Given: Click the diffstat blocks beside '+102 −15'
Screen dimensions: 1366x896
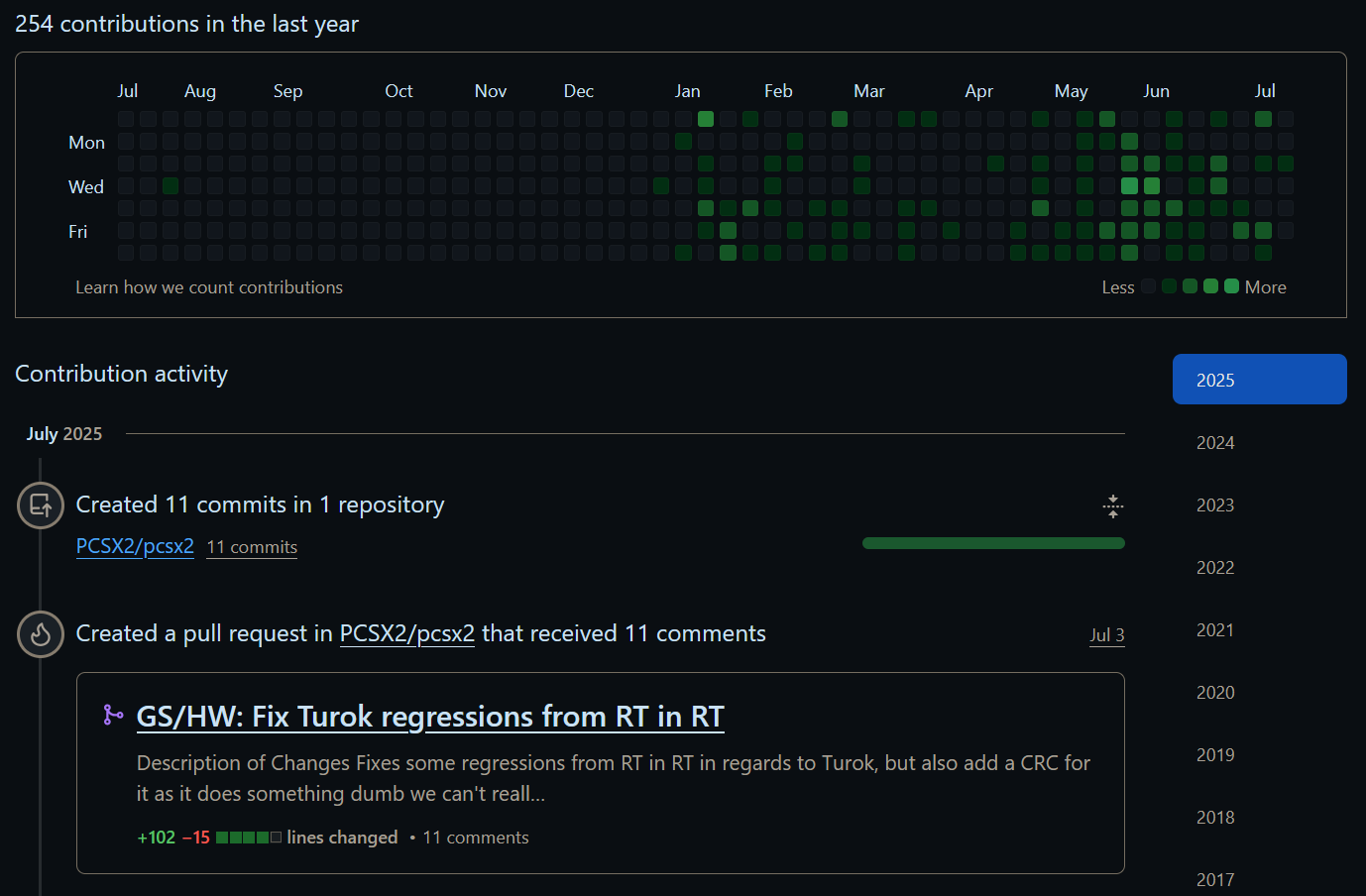Looking at the screenshot, I should (x=249, y=838).
